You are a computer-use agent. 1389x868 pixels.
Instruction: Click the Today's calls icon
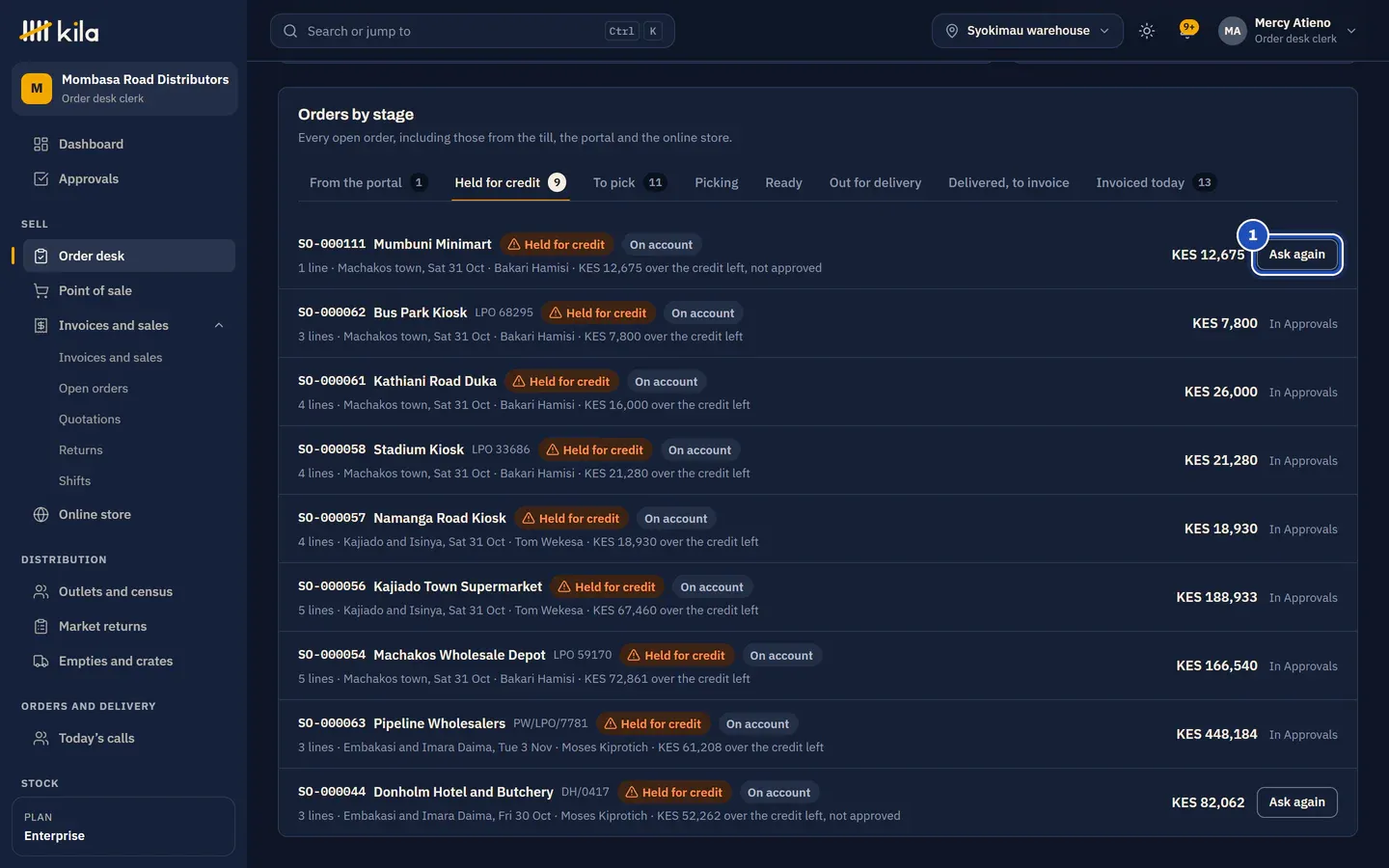pos(41,739)
